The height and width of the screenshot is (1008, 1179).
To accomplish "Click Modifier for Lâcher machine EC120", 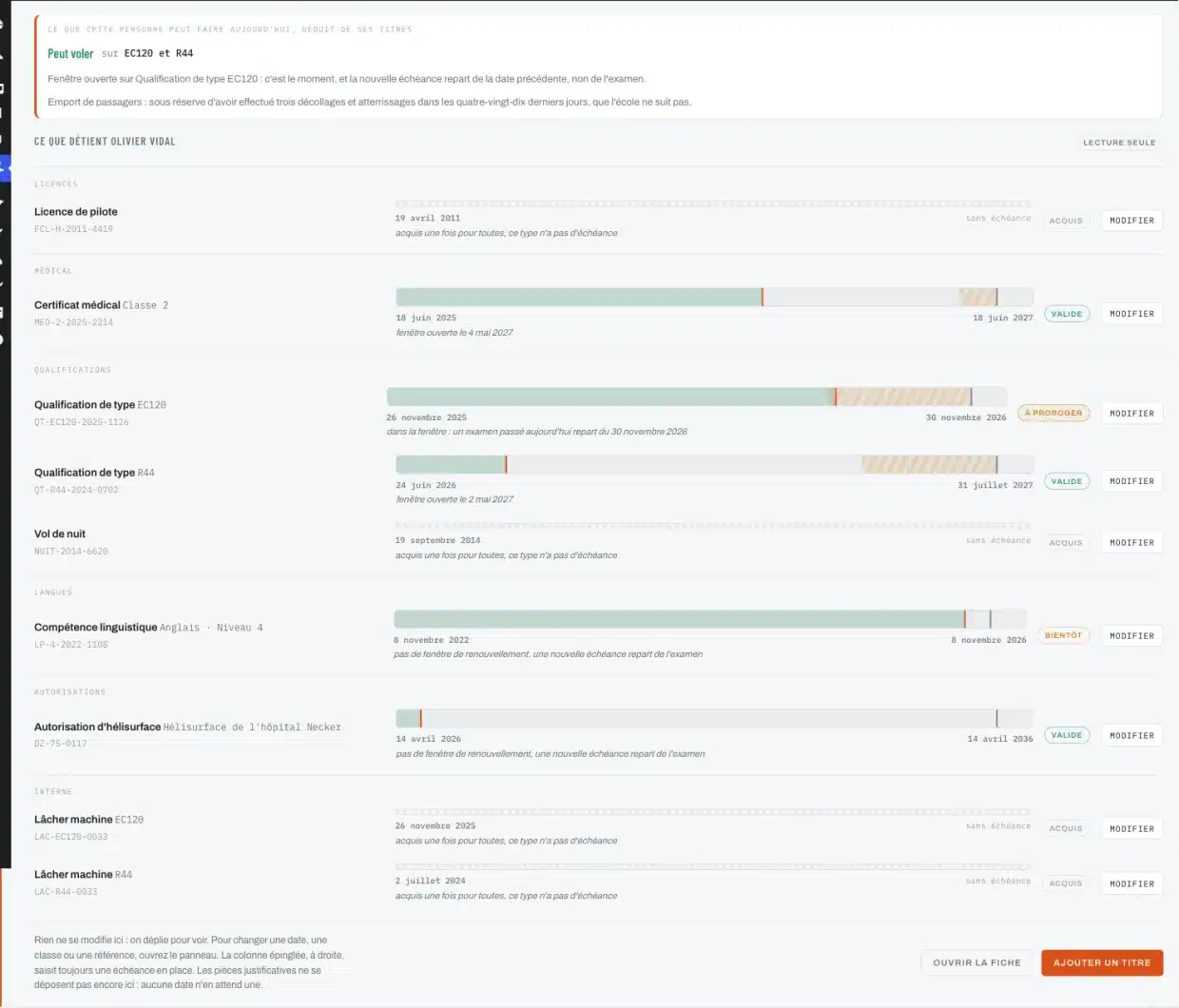I will tap(1131, 829).
